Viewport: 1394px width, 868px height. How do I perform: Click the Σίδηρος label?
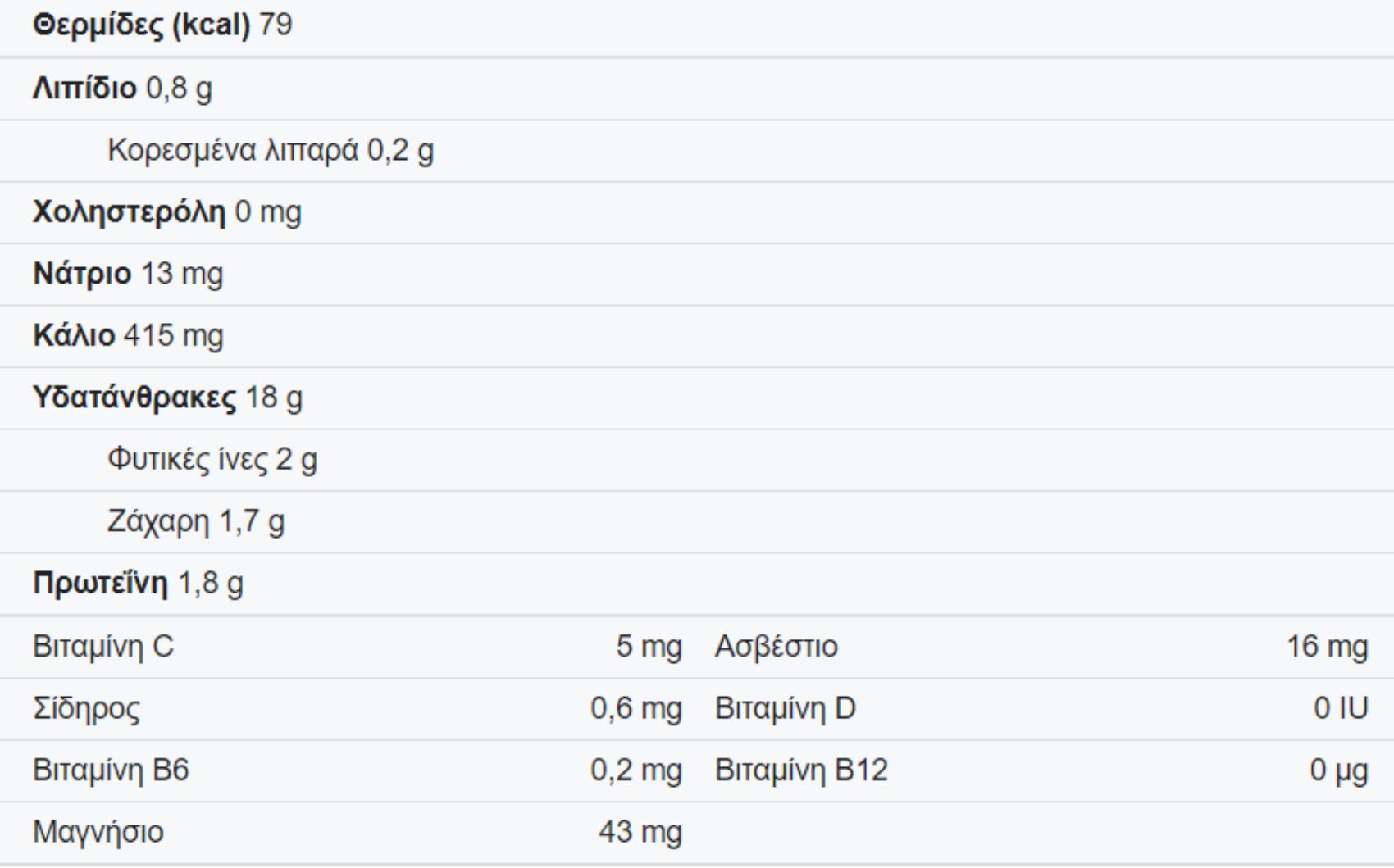[x=86, y=709]
